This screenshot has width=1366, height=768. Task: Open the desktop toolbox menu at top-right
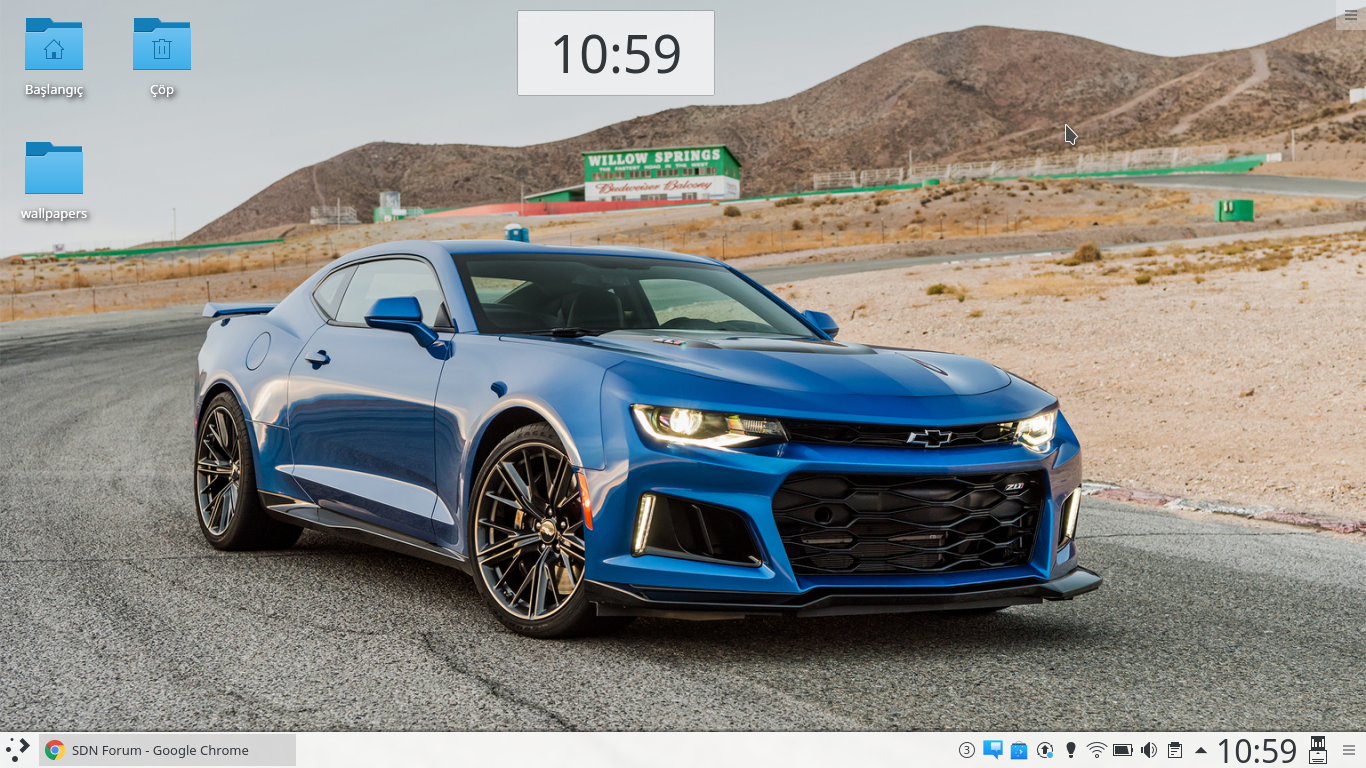tap(1351, 14)
